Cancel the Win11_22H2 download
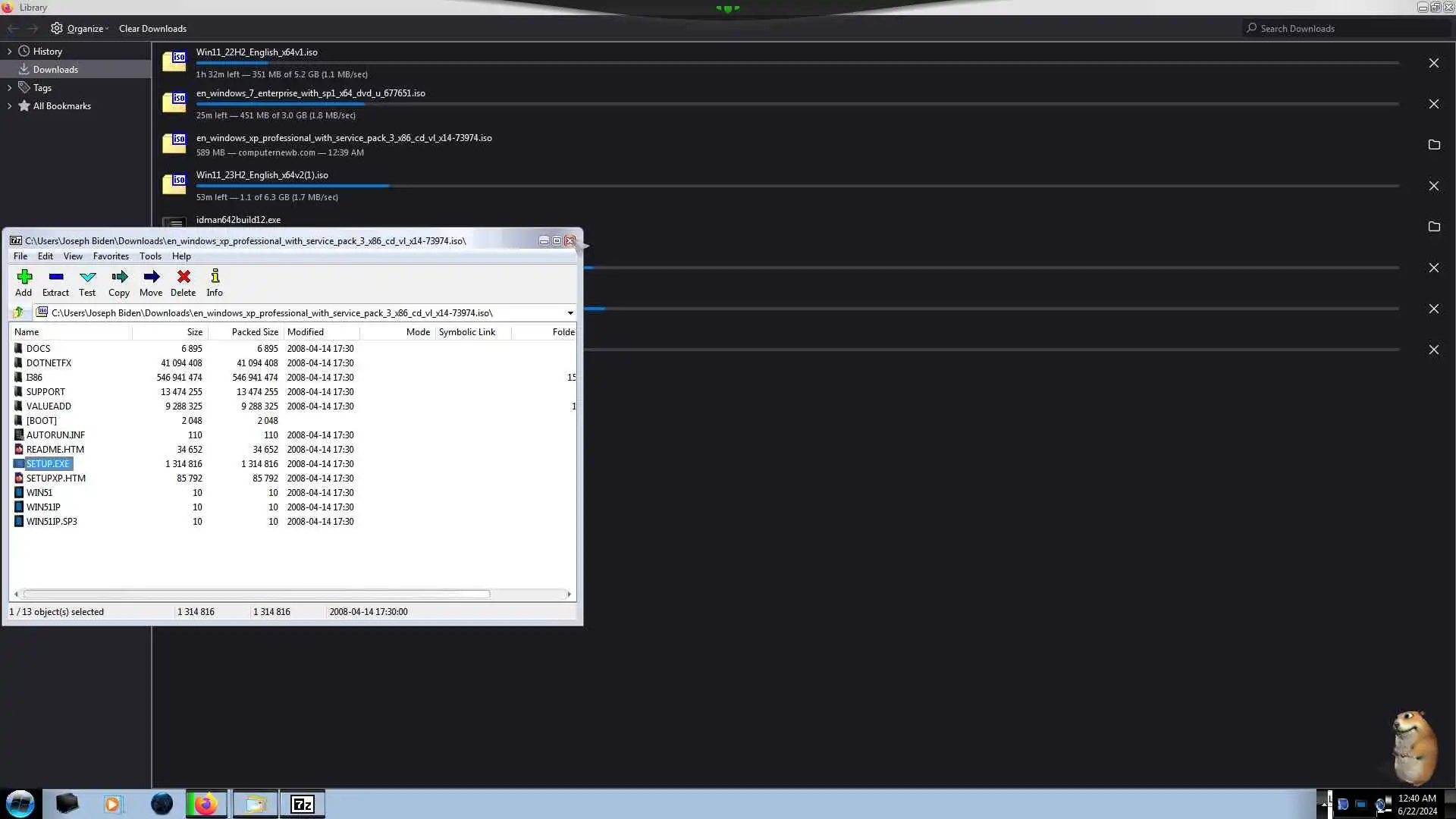 coord(1433,63)
